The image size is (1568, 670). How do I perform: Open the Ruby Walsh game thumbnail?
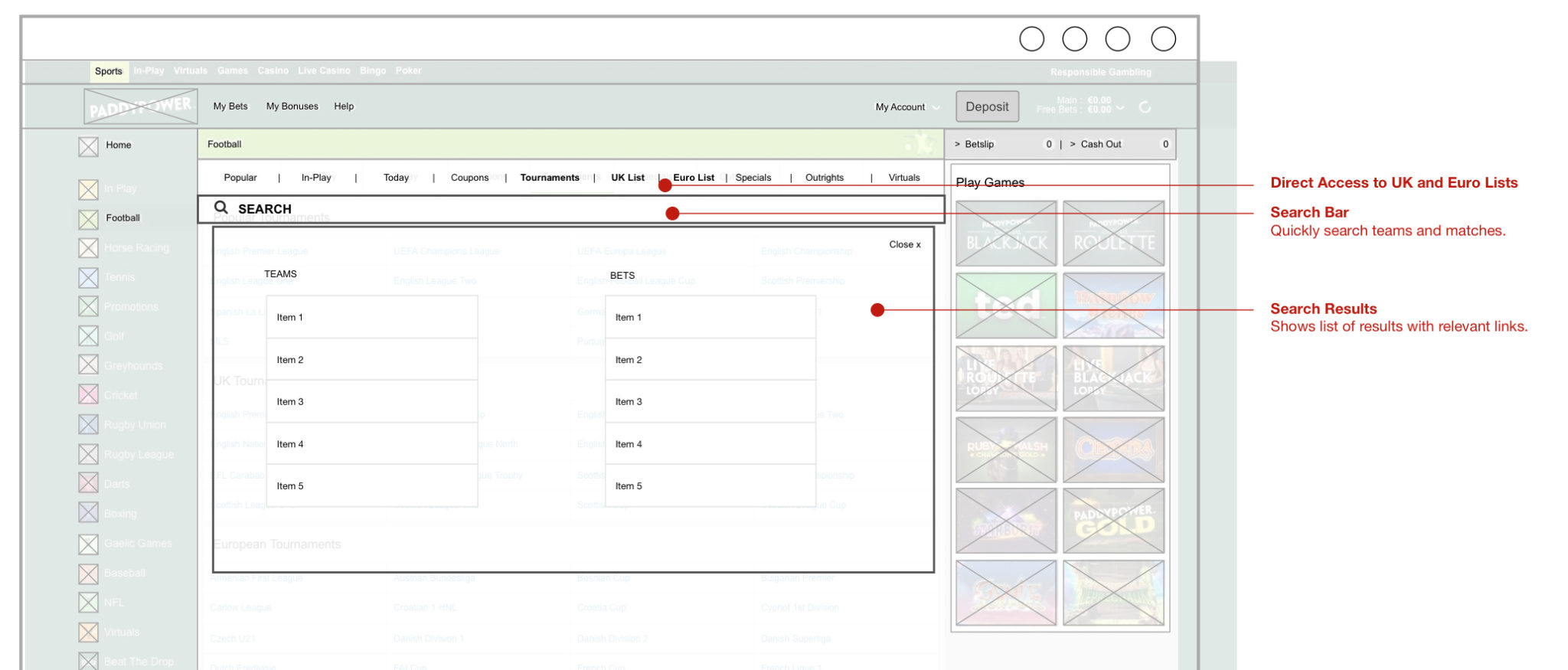coord(1006,449)
